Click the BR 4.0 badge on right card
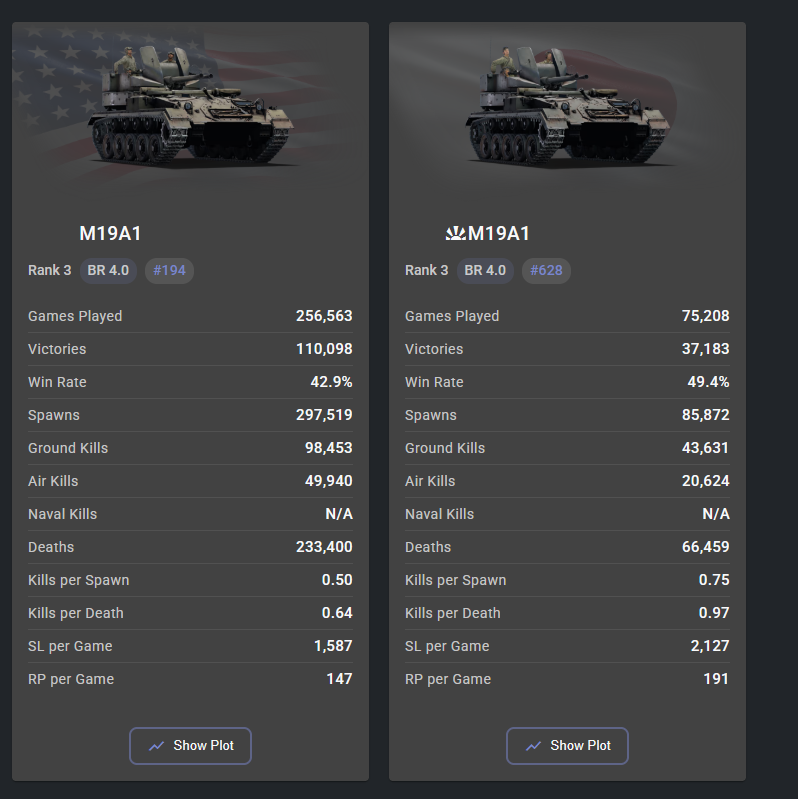The height and width of the screenshot is (799, 798). pyautogui.click(x=485, y=271)
